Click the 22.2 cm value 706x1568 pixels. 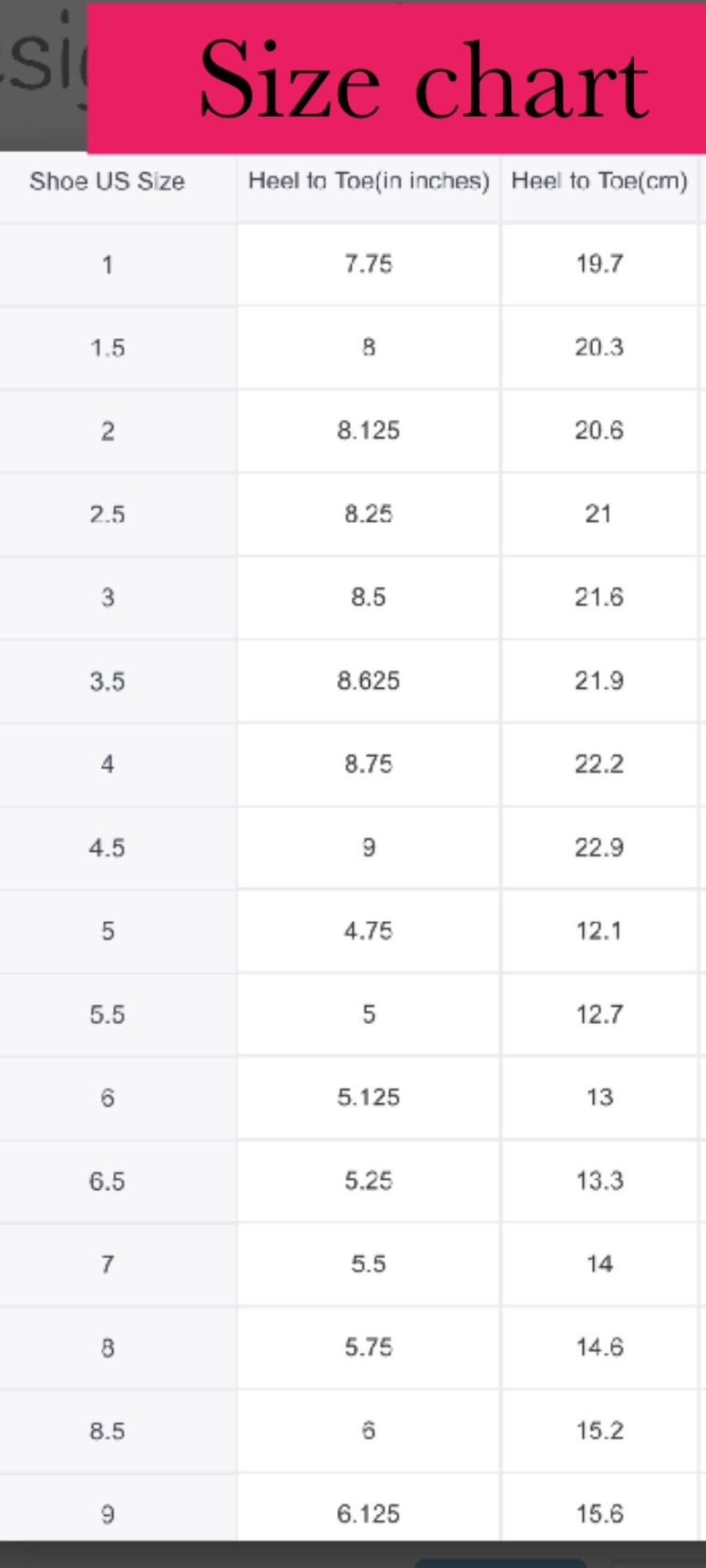[x=599, y=764]
